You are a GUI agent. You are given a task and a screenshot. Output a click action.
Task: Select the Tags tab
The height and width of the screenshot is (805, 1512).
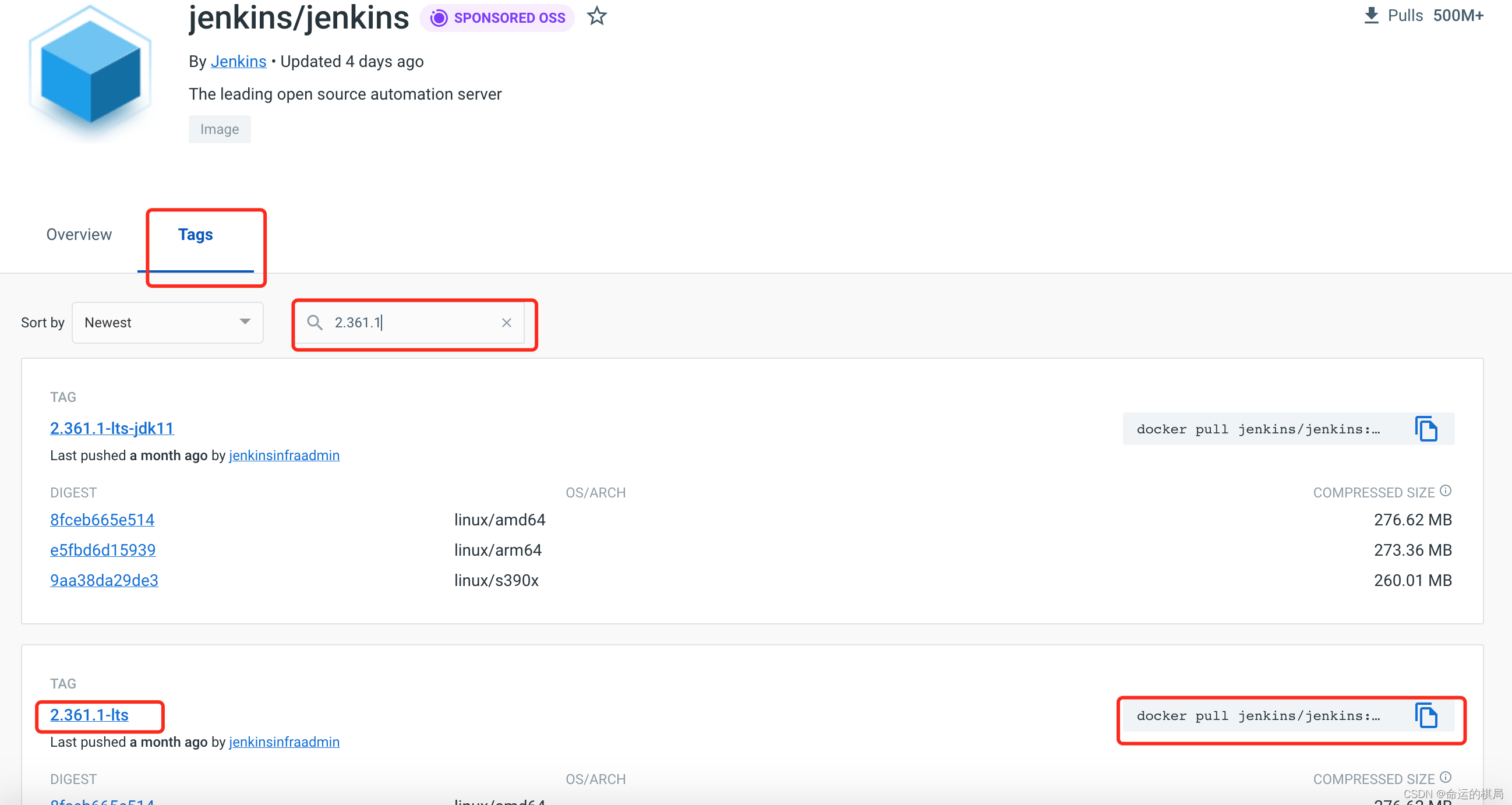click(x=196, y=235)
